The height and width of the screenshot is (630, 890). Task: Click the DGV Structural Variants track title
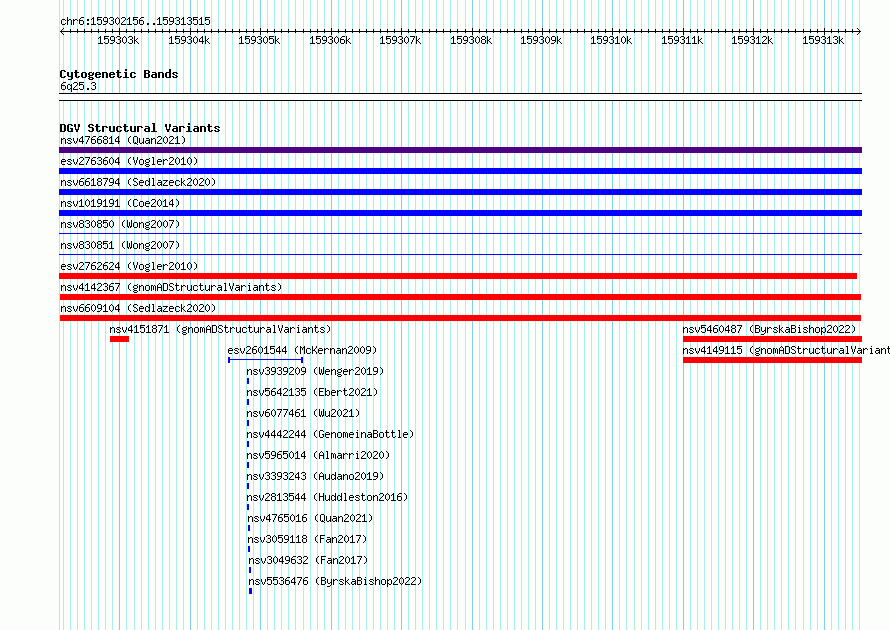tap(140, 128)
